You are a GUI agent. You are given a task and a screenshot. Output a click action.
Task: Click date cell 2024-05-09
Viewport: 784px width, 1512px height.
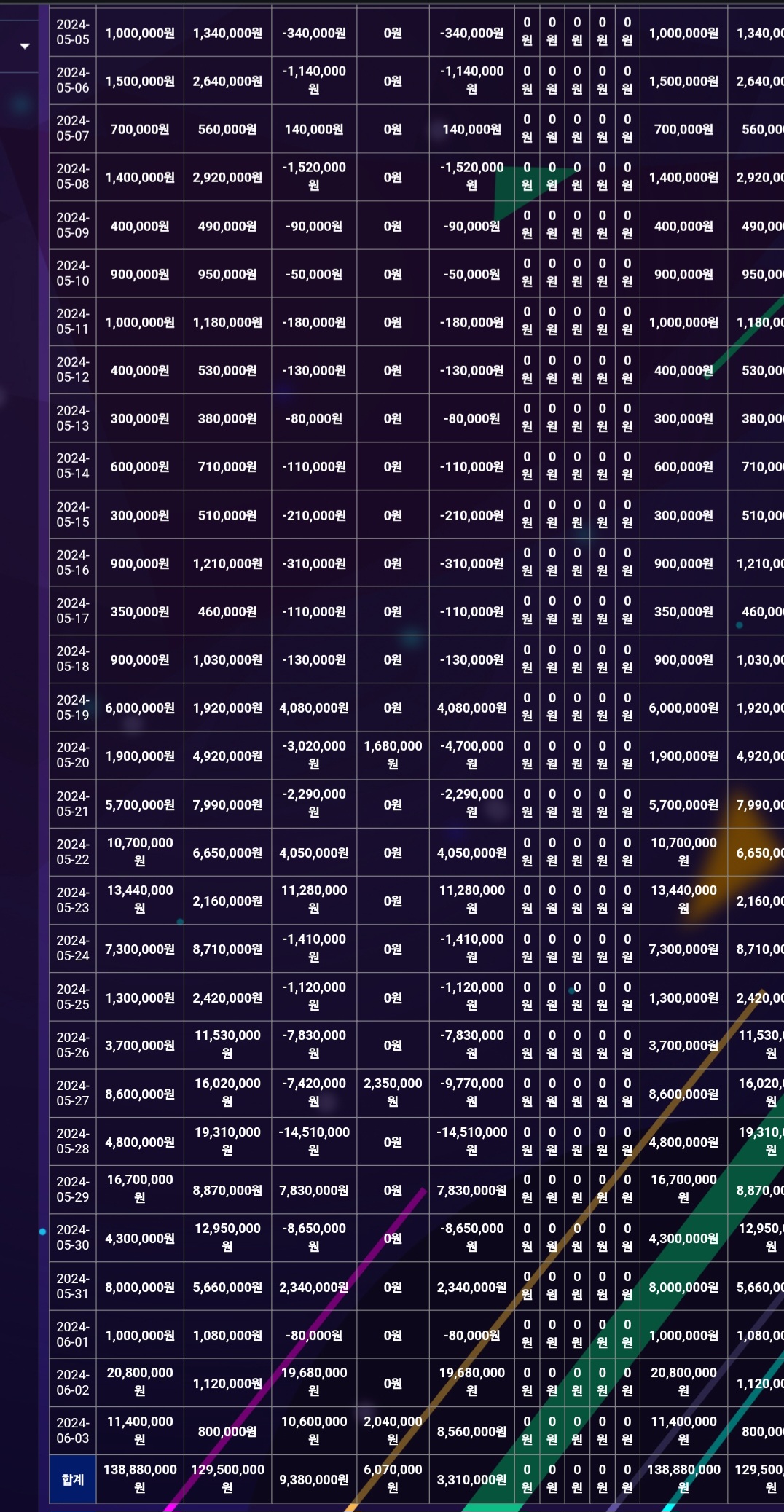coord(73,226)
